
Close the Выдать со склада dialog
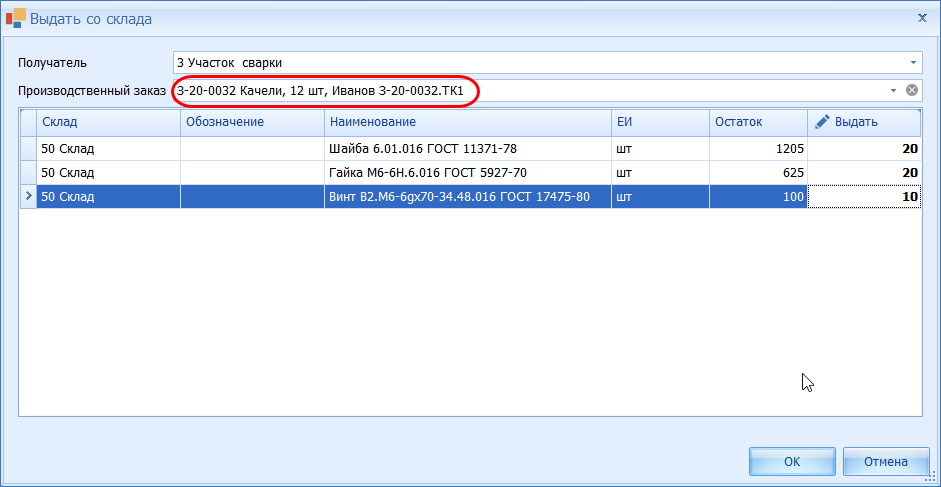click(921, 18)
